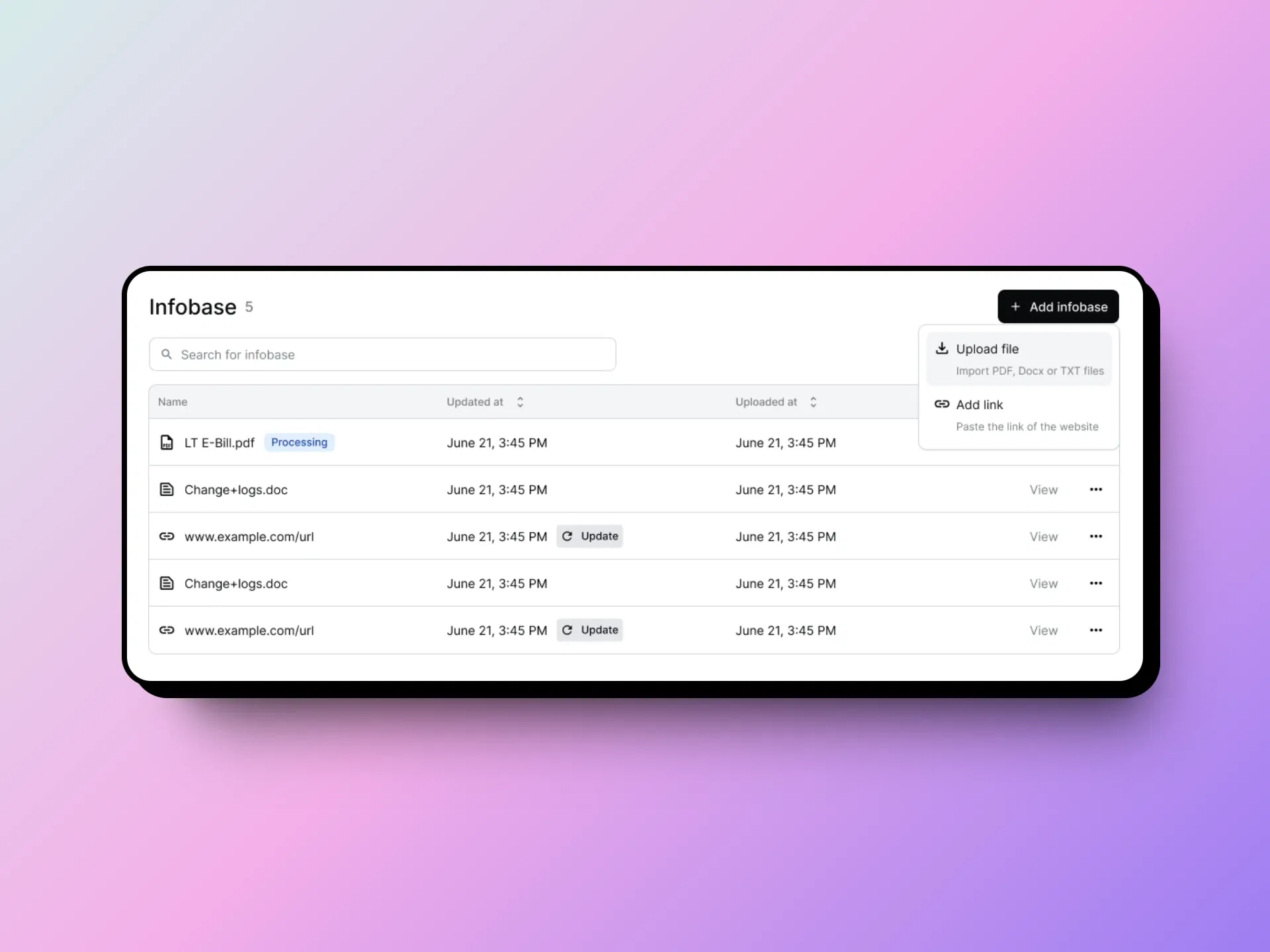
Task: Open more options for first Change+logs.doc row
Action: pyautogui.click(x=1096, y=489)
